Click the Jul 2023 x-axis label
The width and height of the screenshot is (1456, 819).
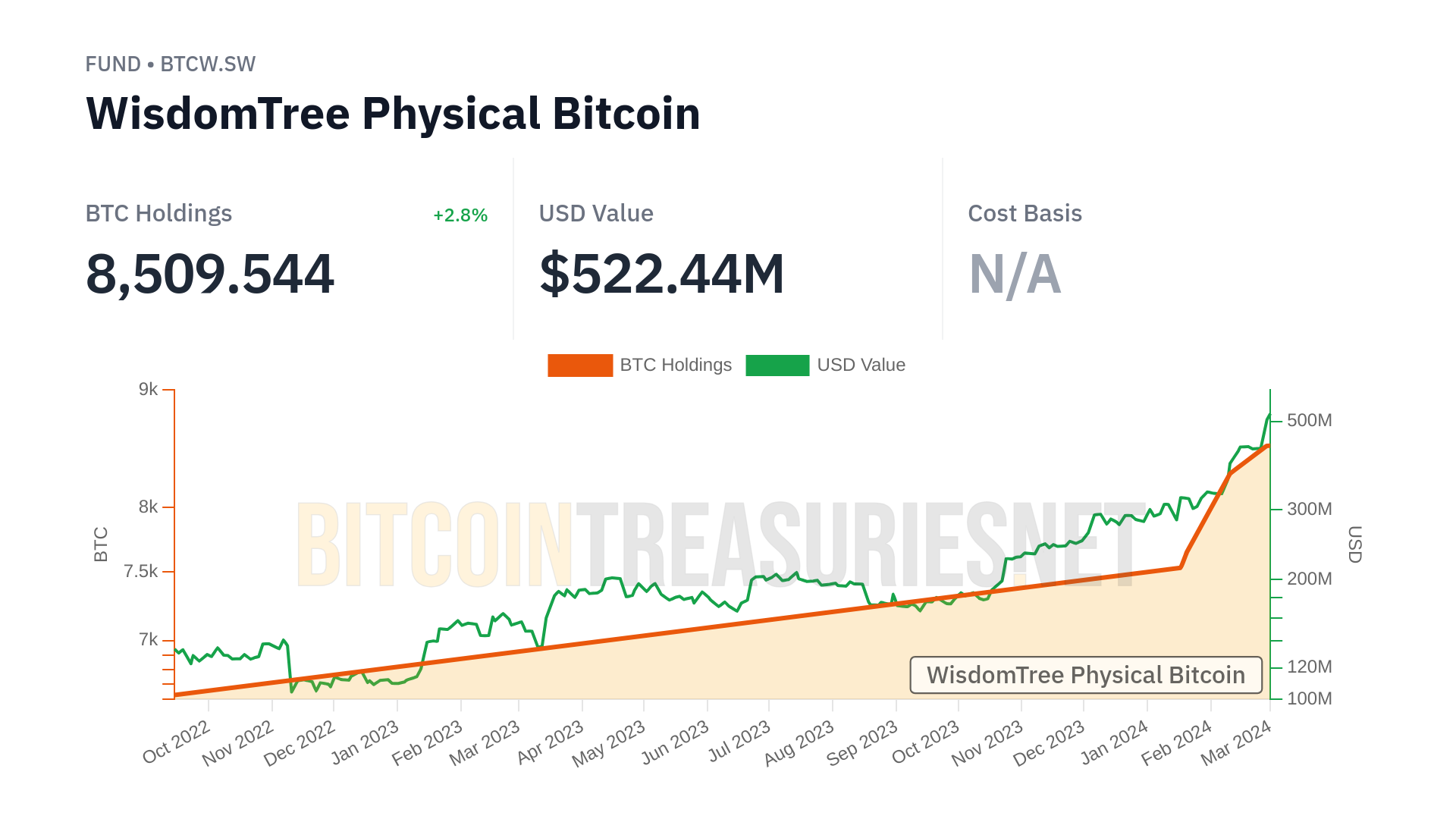click(x=739, y=742)
